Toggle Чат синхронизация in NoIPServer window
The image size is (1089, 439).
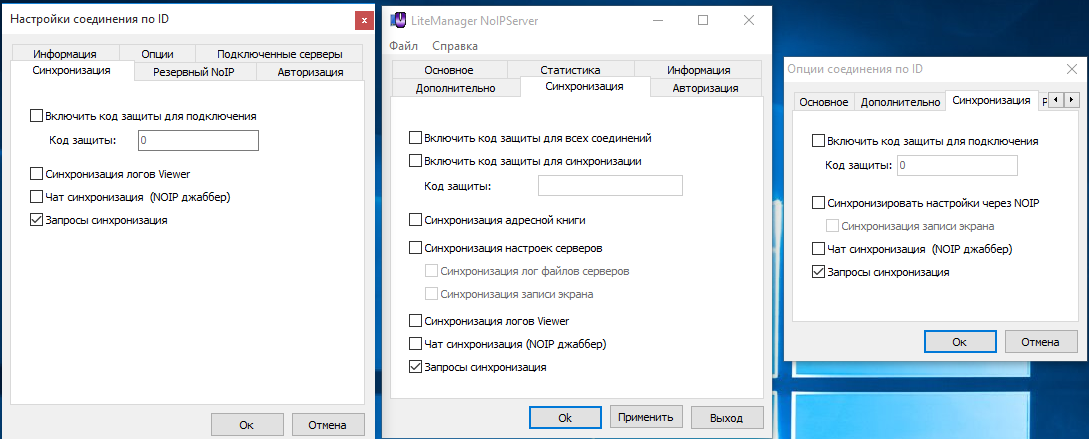pyautogui.click(x=415, y=343)
